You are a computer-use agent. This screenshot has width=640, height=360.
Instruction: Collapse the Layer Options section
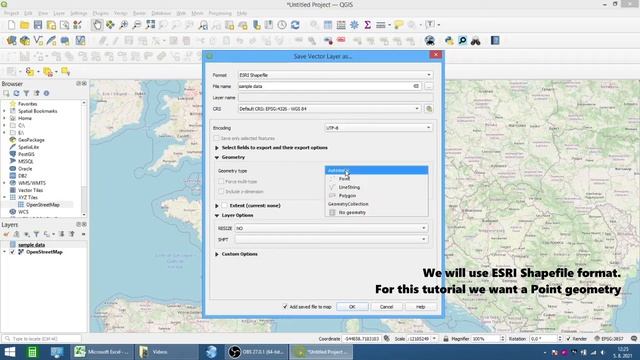(x=217, y=216)
